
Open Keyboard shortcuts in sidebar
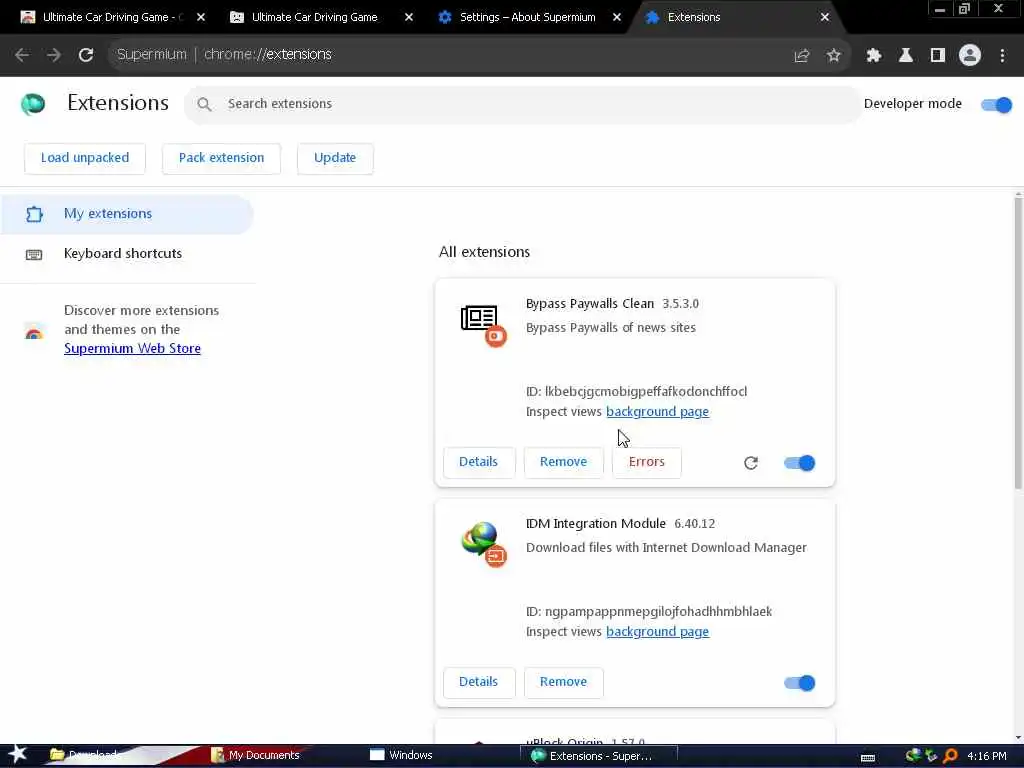pyautogui.click(x=127, y=254)
